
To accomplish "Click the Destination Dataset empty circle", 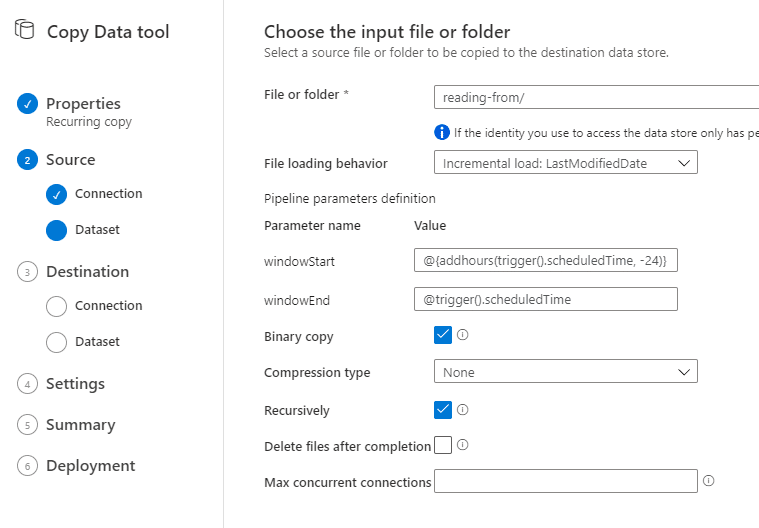I will pyautogui.click(x=57, y=342).
